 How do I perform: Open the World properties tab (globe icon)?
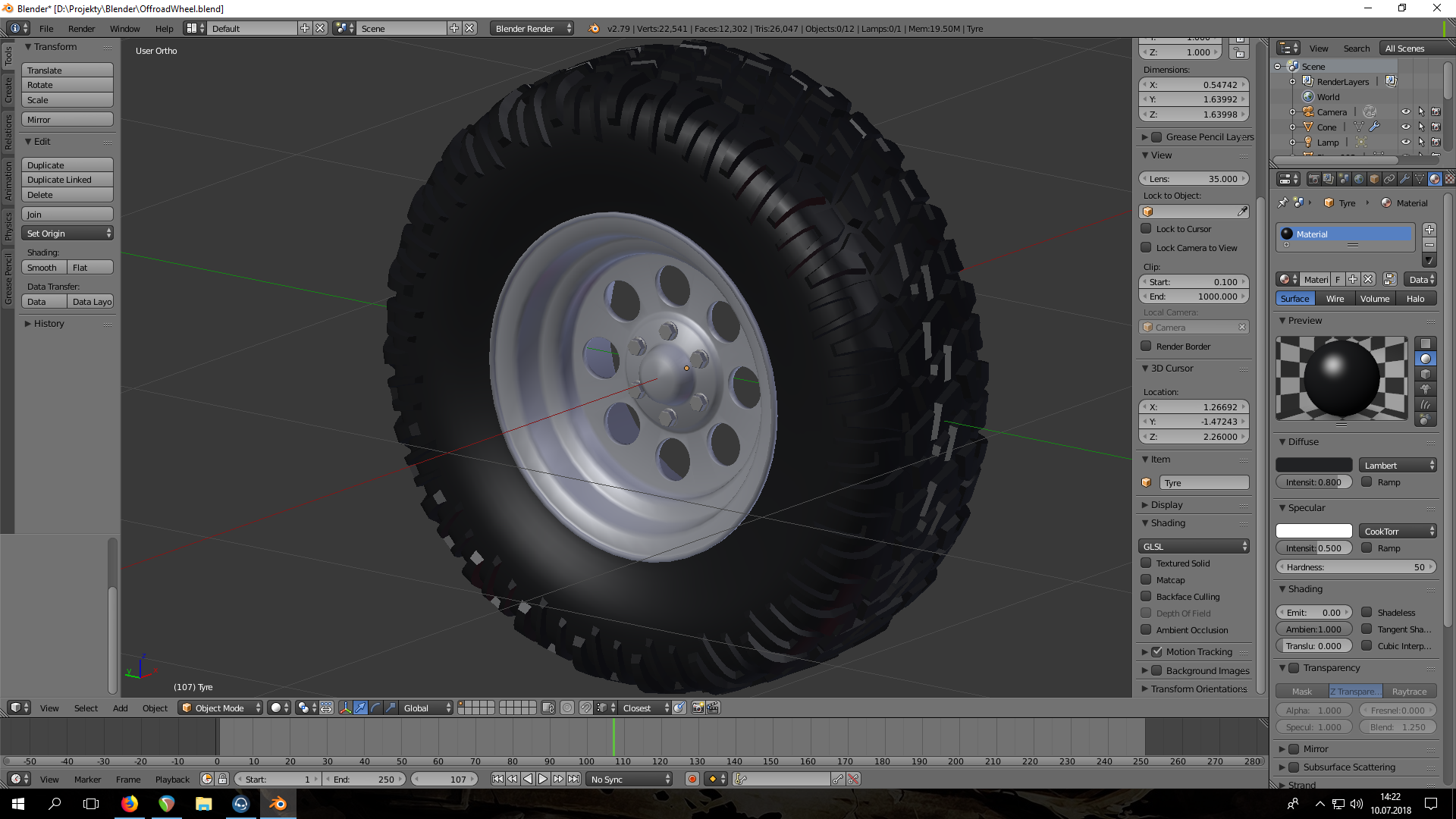pos(1359,179)
